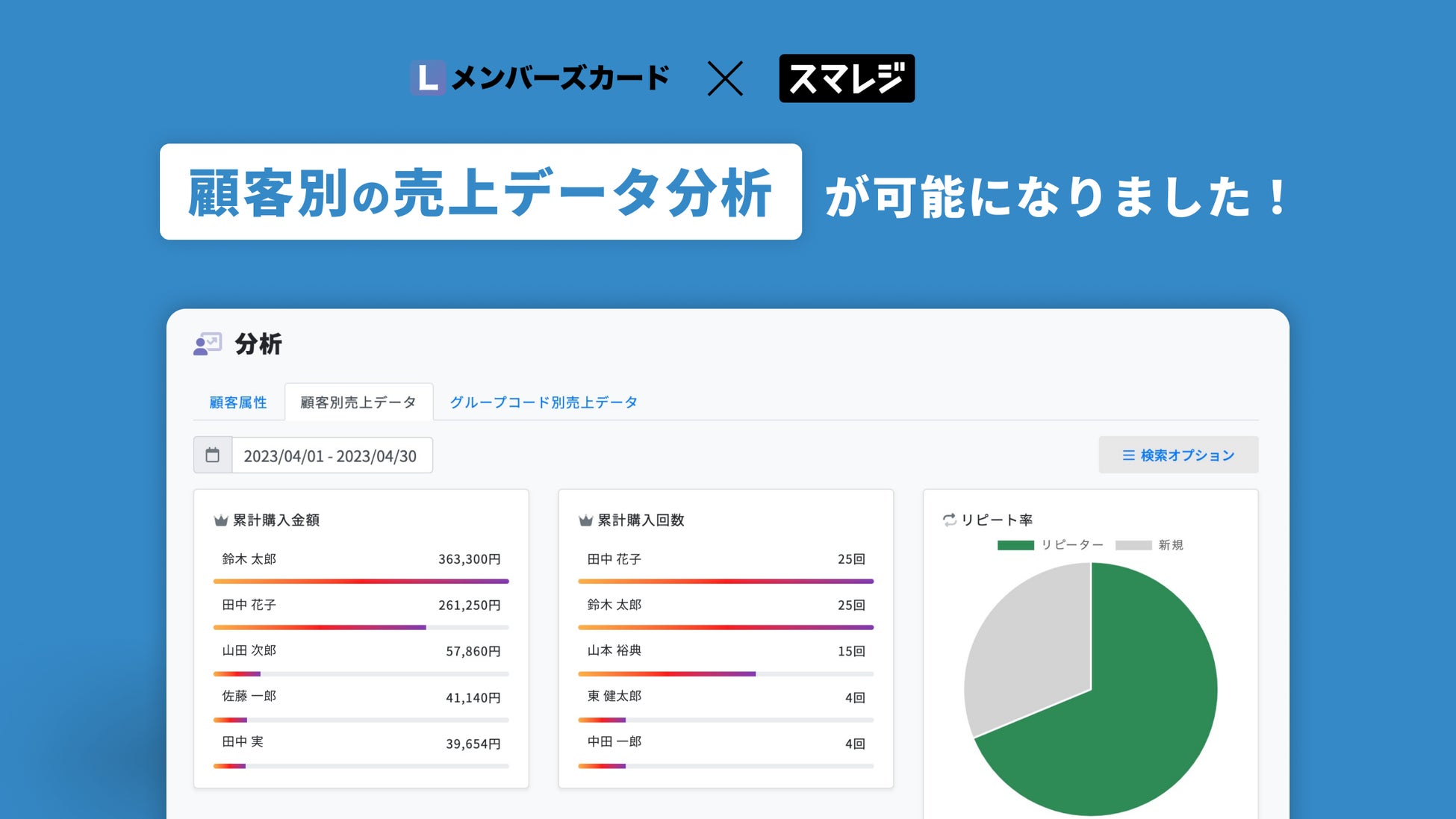This screenshot has width=1456, height=819.
Task: Click 鈴木 太郎 in purchase amount ranking
Action: [x=249, y=559]
